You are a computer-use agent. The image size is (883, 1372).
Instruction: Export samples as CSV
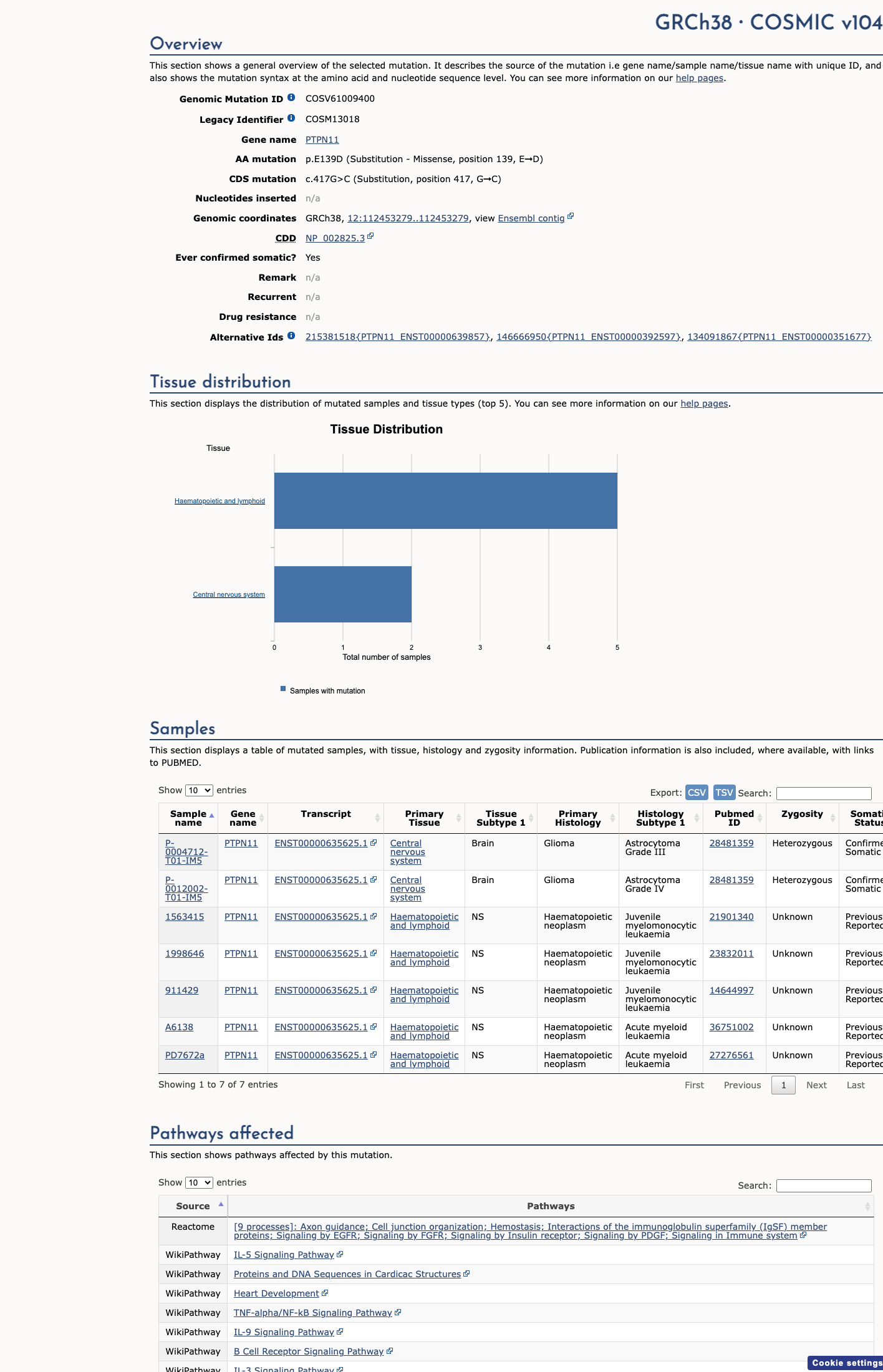tap(697, 792)
